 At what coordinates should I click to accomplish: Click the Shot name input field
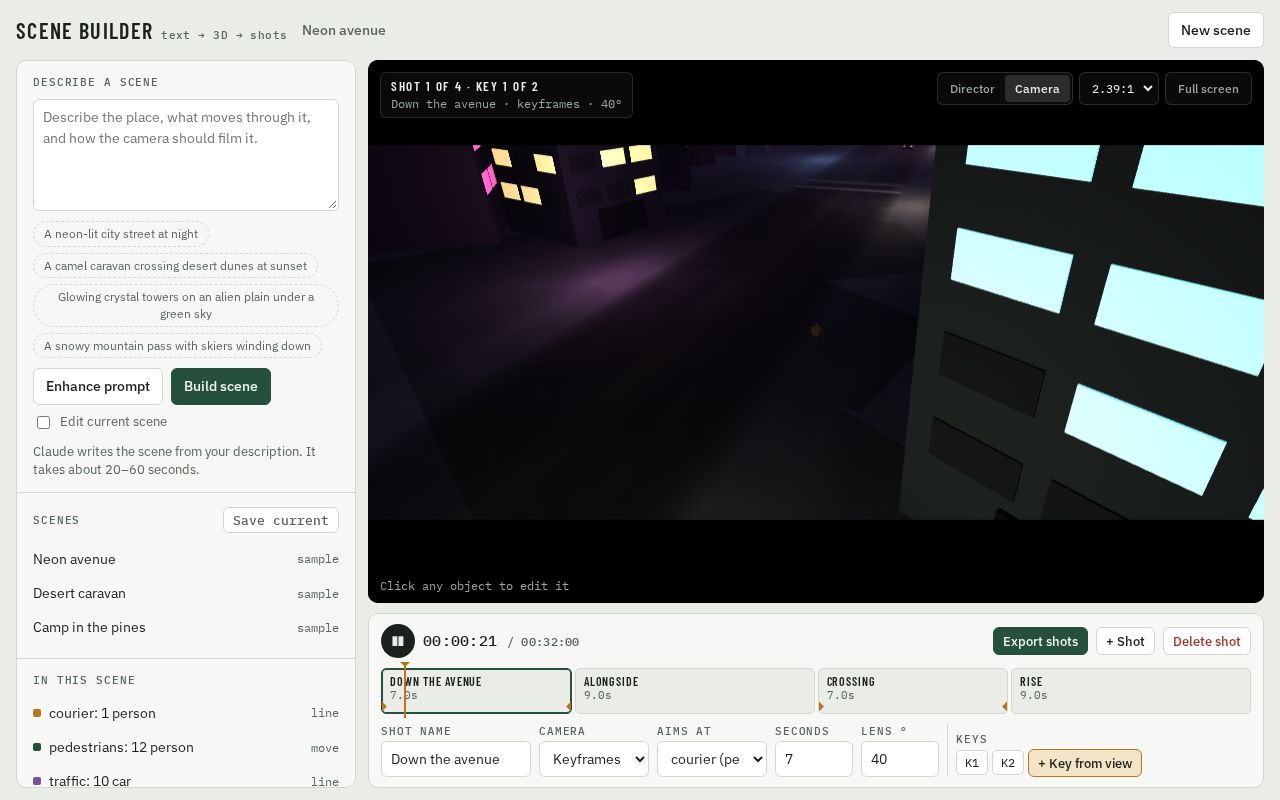coord(456,759)
